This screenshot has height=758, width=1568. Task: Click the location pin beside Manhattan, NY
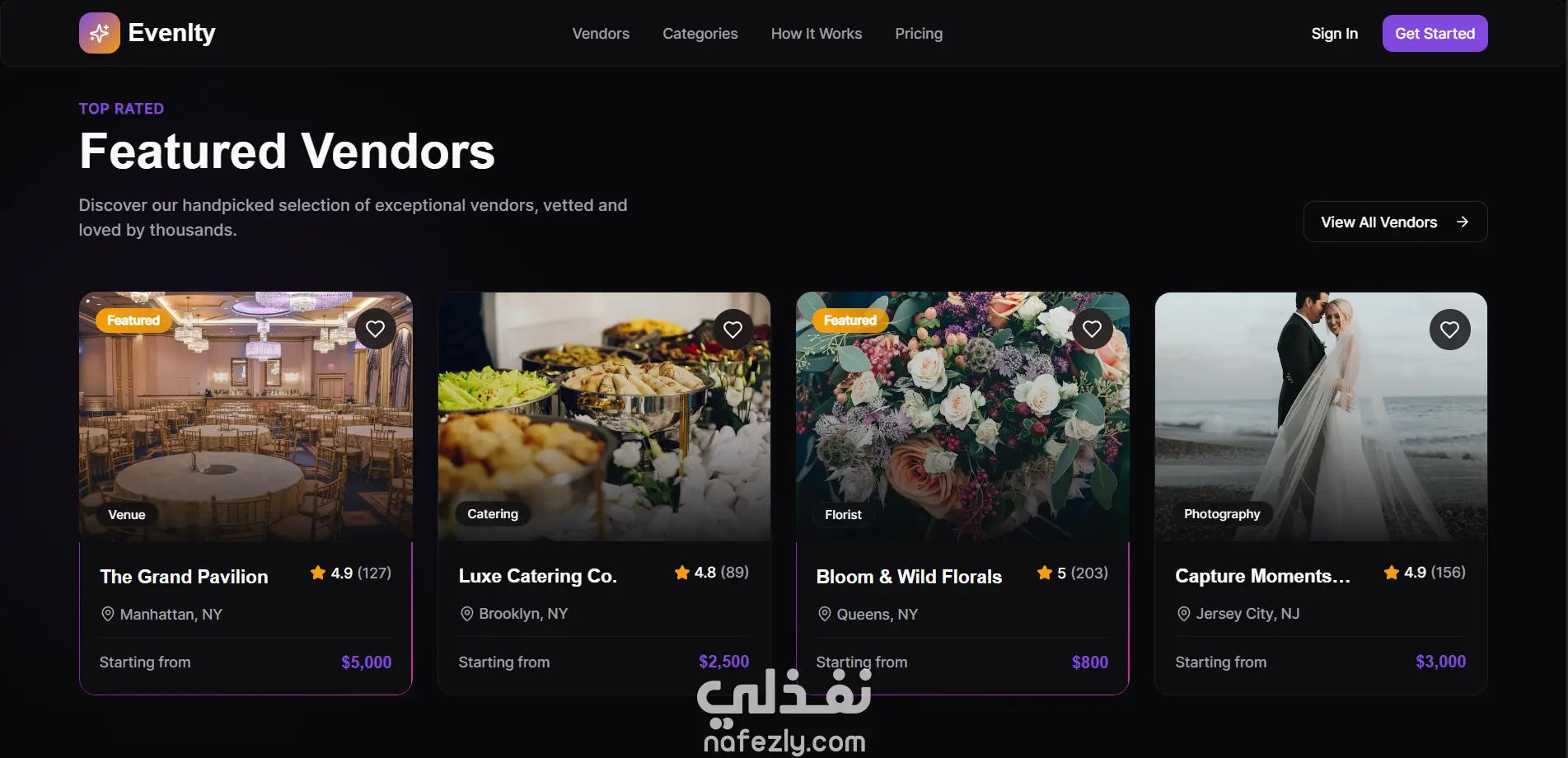107,614
